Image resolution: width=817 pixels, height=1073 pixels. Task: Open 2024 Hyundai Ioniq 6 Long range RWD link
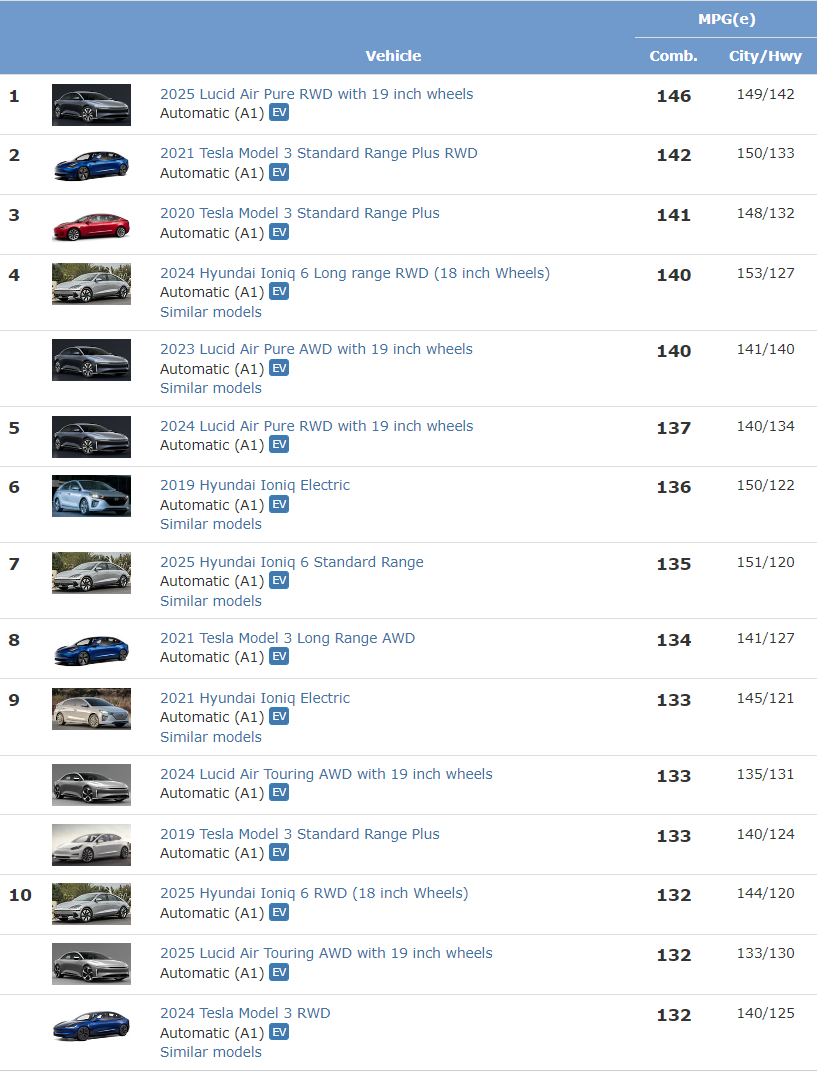tap(355, 273)
